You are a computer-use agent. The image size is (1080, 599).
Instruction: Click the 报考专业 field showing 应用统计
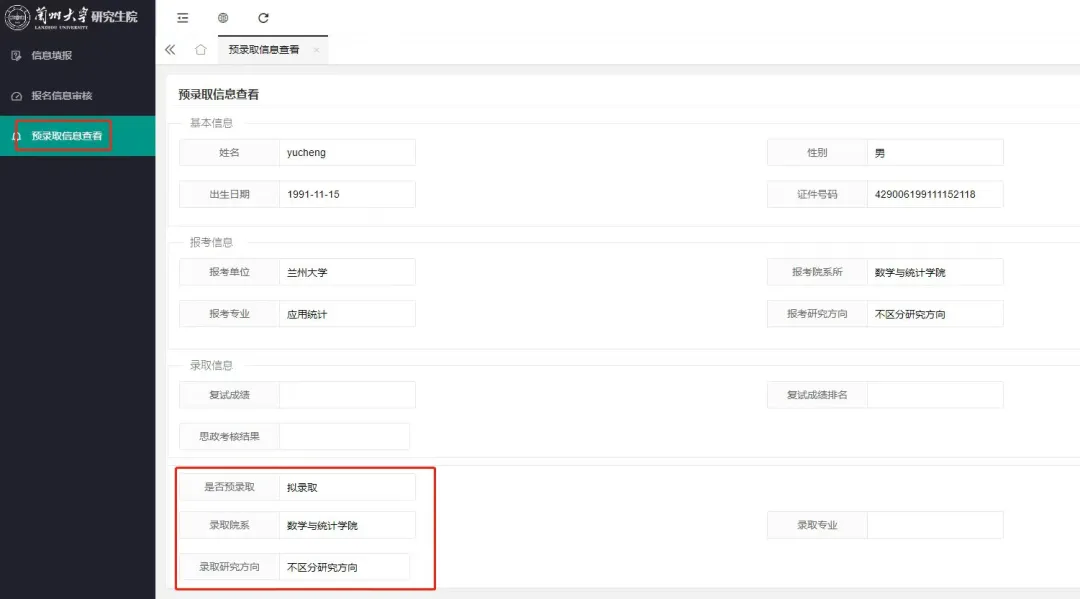click(346, 314)
